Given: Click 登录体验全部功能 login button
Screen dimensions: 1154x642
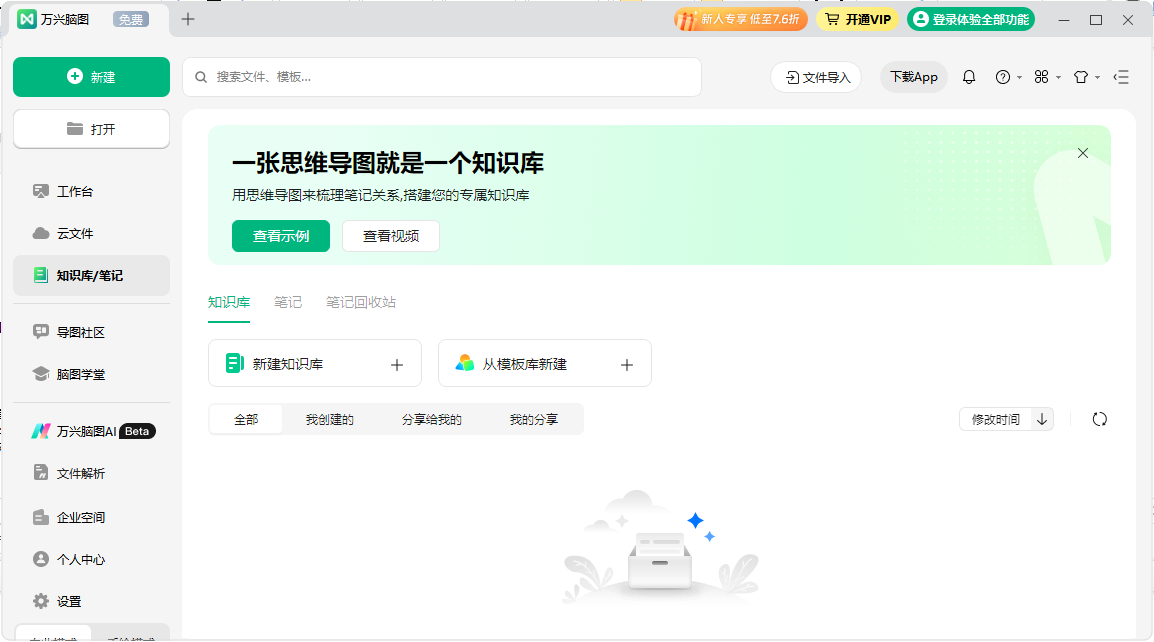Looking at the screenshot, I should [x=971, y=19].
